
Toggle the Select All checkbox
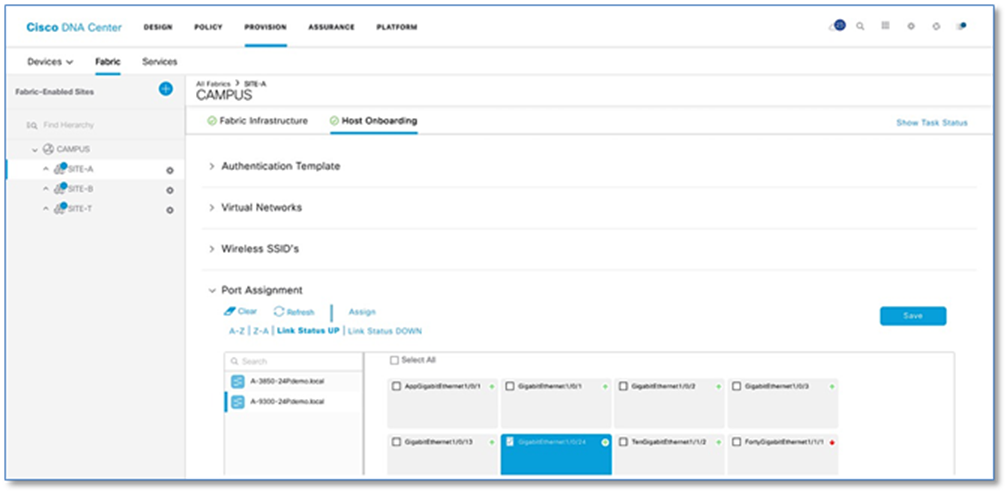click(x=394, y=361)
